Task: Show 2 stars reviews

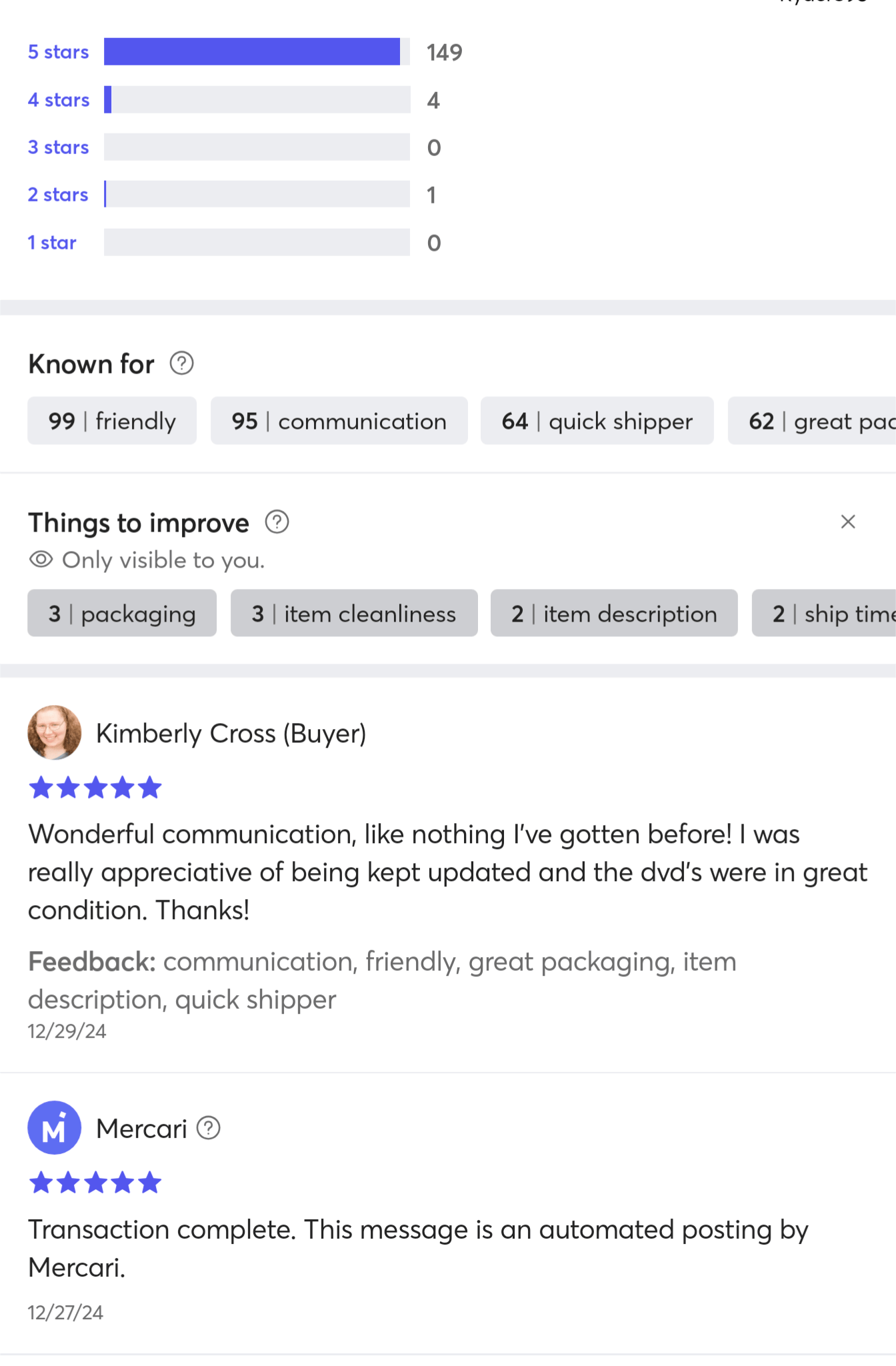Action: pyautogui.click(x=58, y=194)
